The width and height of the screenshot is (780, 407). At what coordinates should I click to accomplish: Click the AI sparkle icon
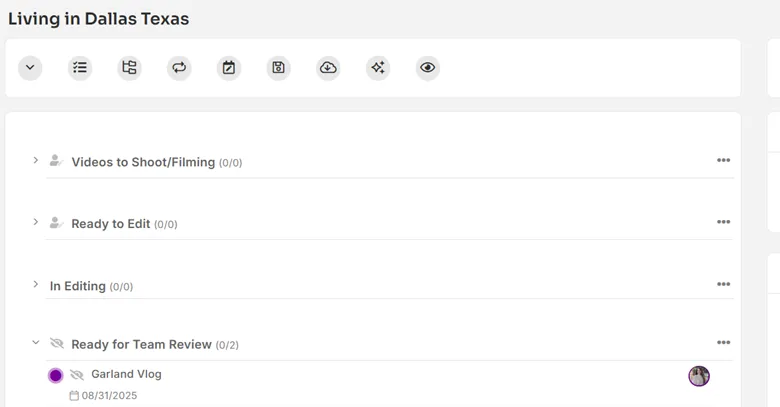(378, 68)
